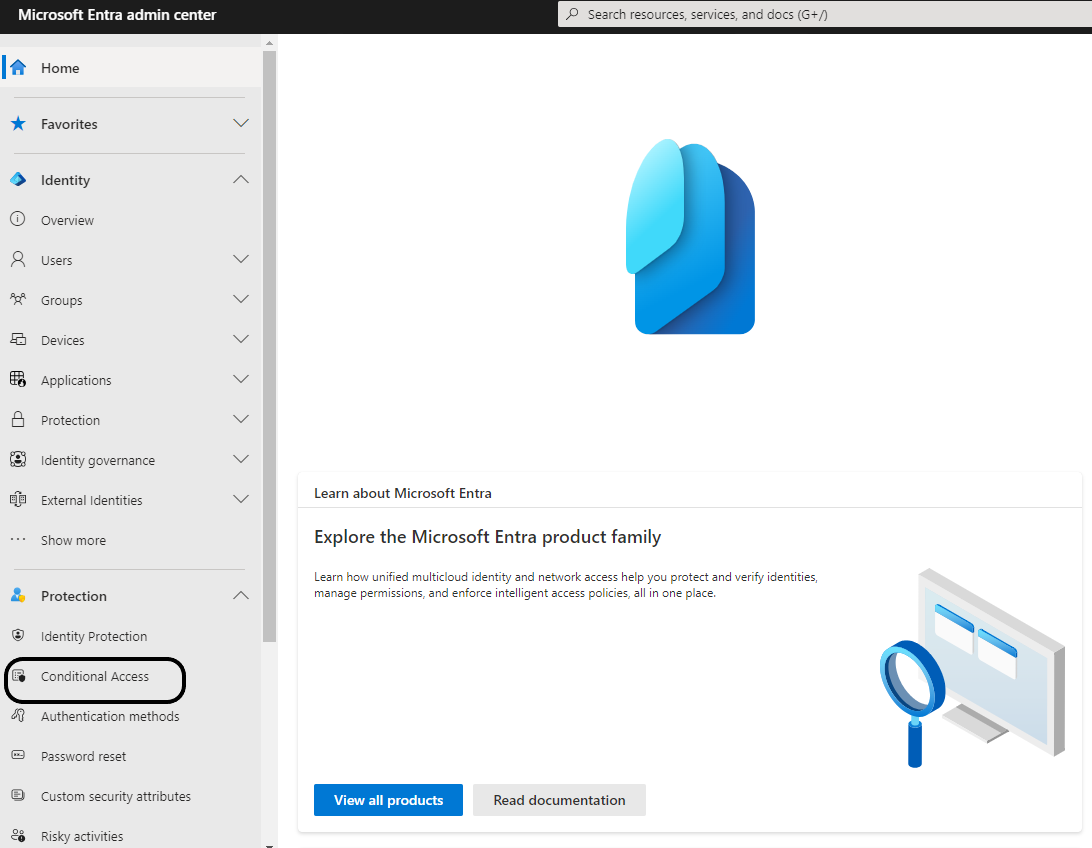Expand the Applications submenu chevron
1092x848 pixels.
pyautogui.click(x=241, y=379)
